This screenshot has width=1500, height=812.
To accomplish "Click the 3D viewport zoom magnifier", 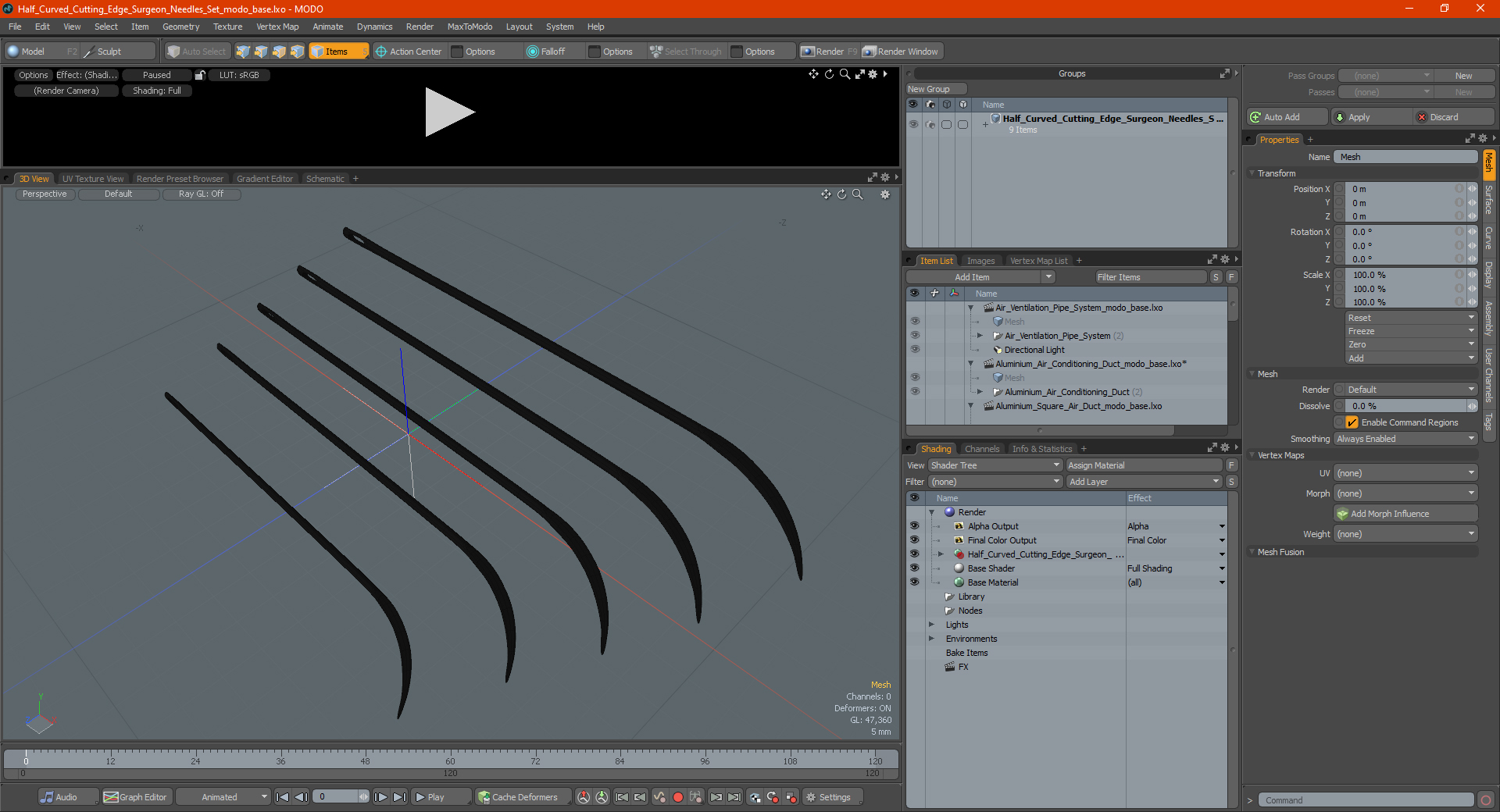I will click(x=858, y=194).
